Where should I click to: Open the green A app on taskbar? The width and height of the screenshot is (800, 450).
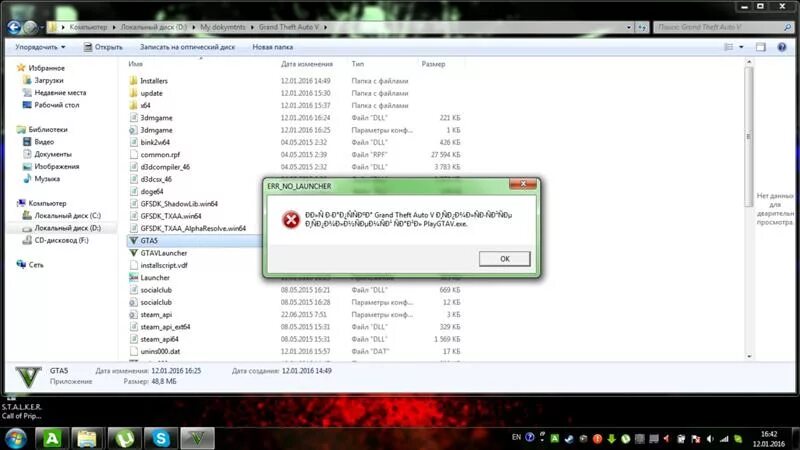click(x=52, y=438)
